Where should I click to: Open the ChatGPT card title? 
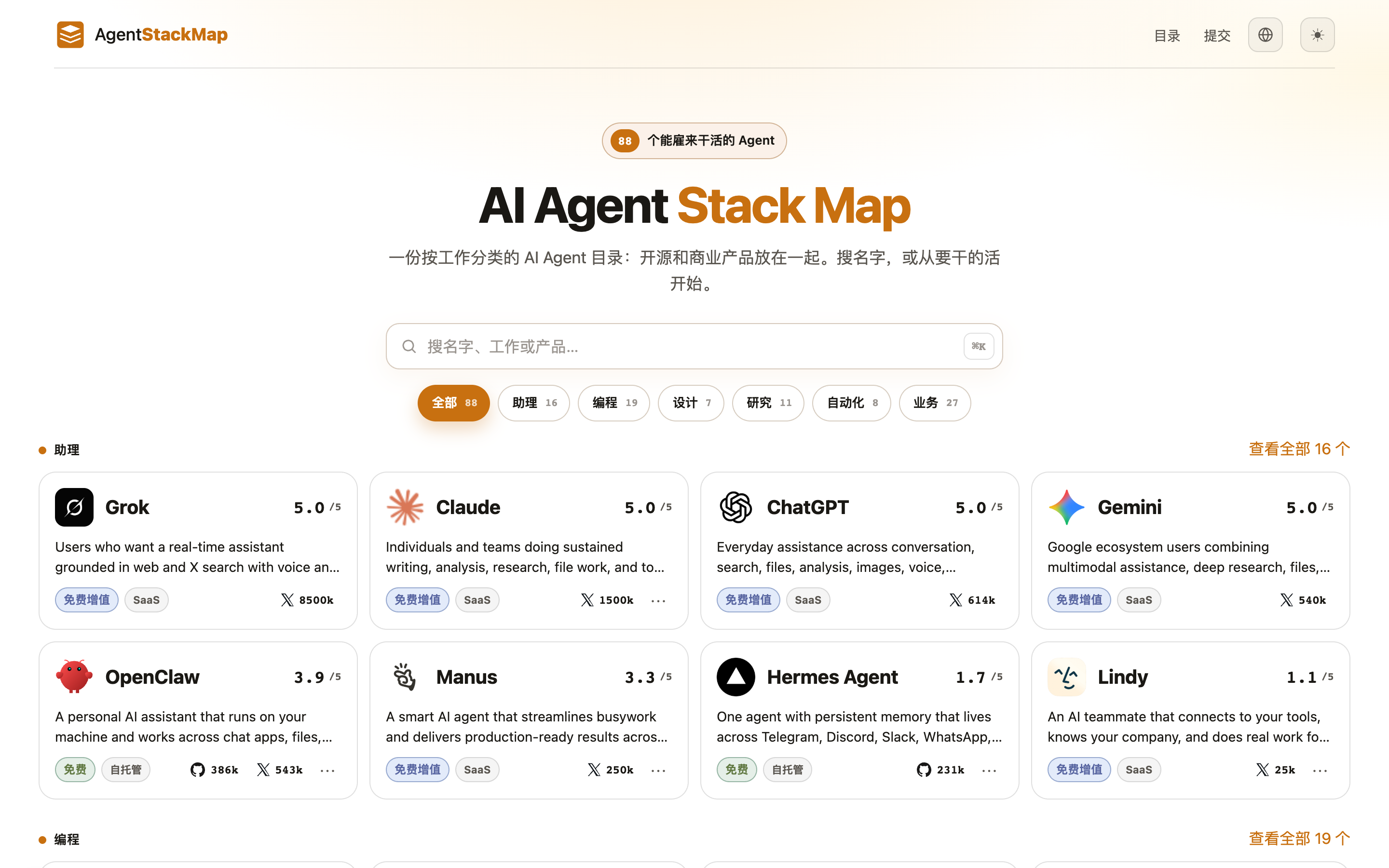pos(807,507)
